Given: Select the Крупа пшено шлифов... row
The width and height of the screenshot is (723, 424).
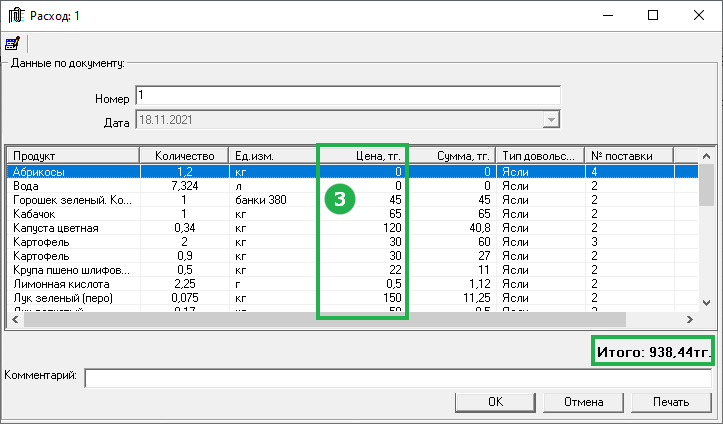Looking at the screenshot, I should coord(353,270).
